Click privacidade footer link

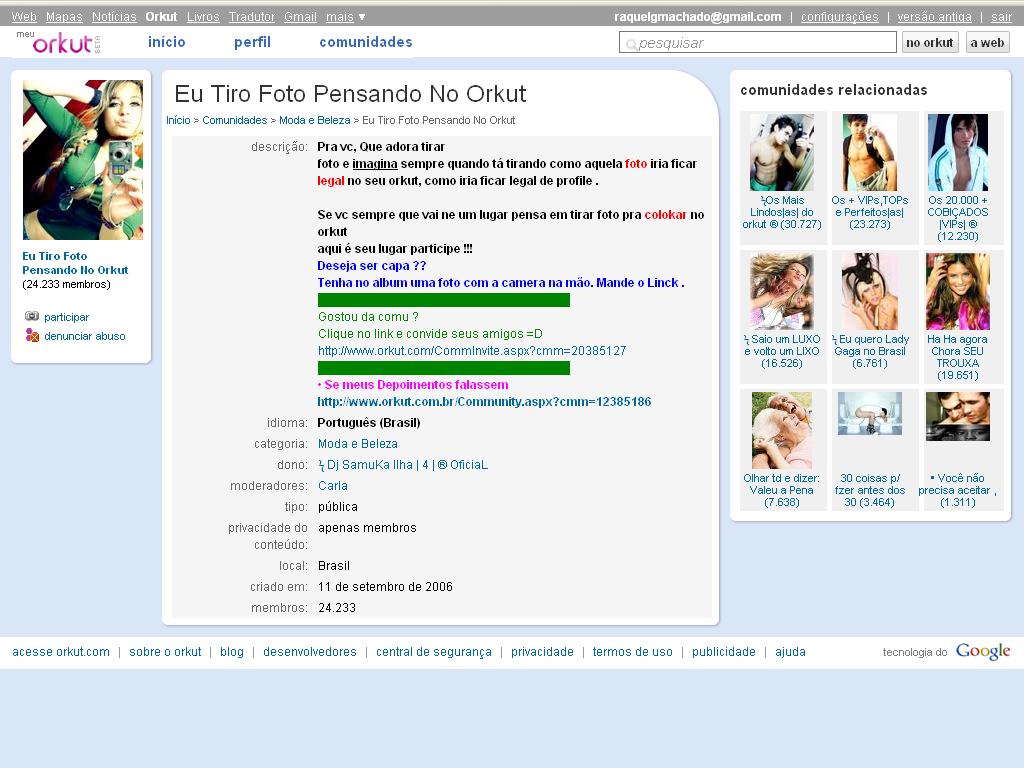(x=542, y=652)
